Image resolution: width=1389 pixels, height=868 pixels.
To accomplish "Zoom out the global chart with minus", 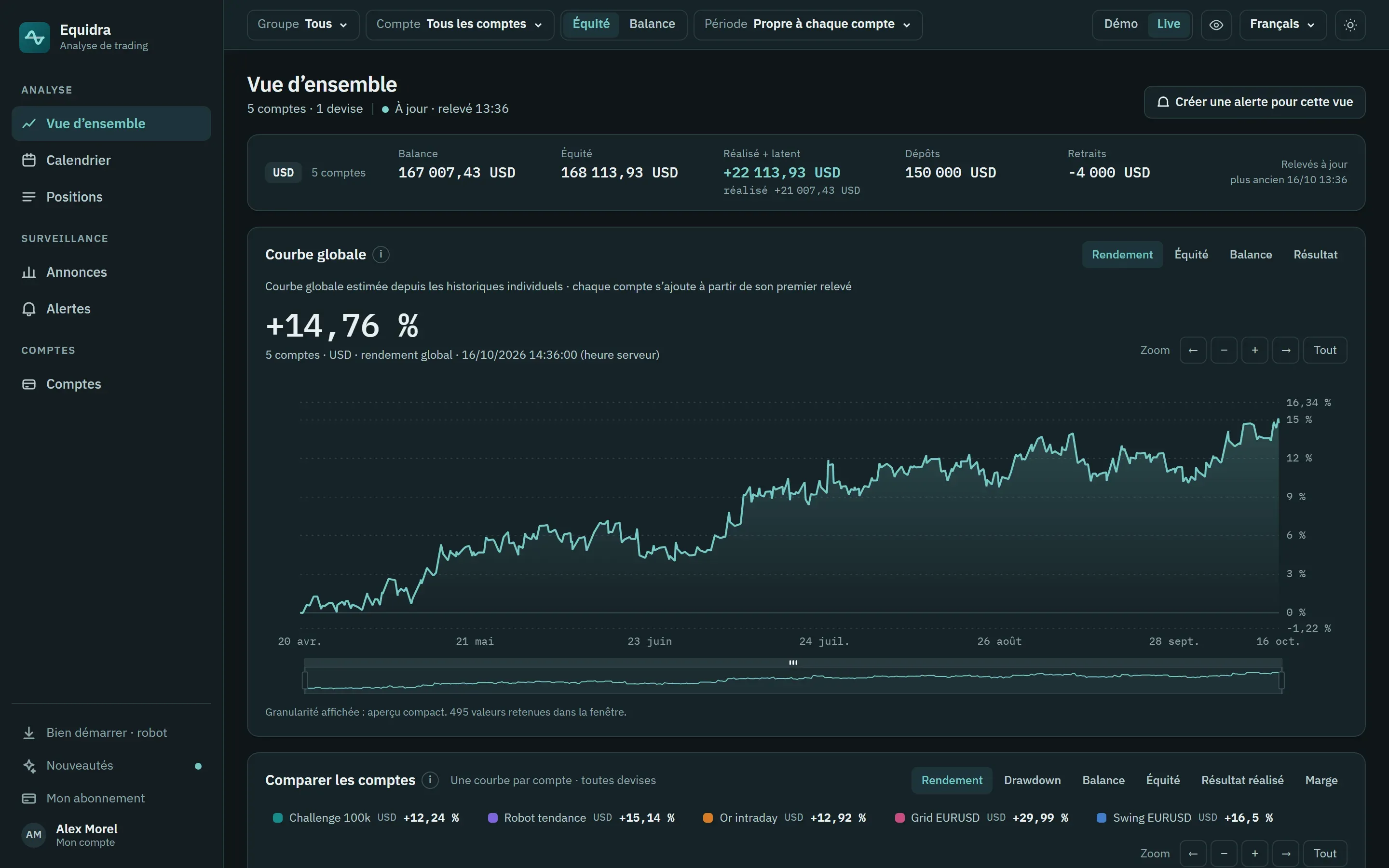I will tap(1224, 350).
